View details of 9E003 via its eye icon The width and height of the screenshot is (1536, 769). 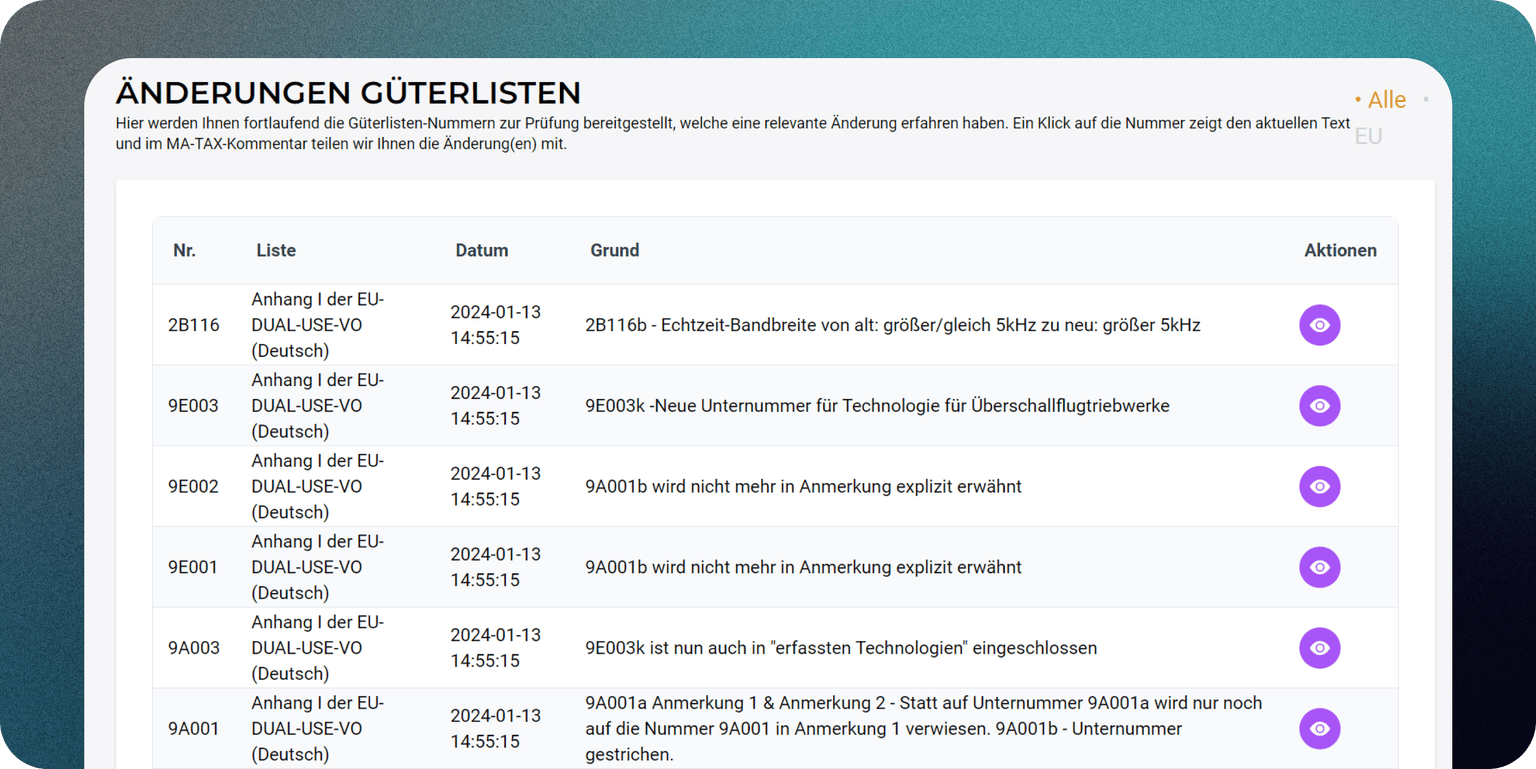[1319, 405]
